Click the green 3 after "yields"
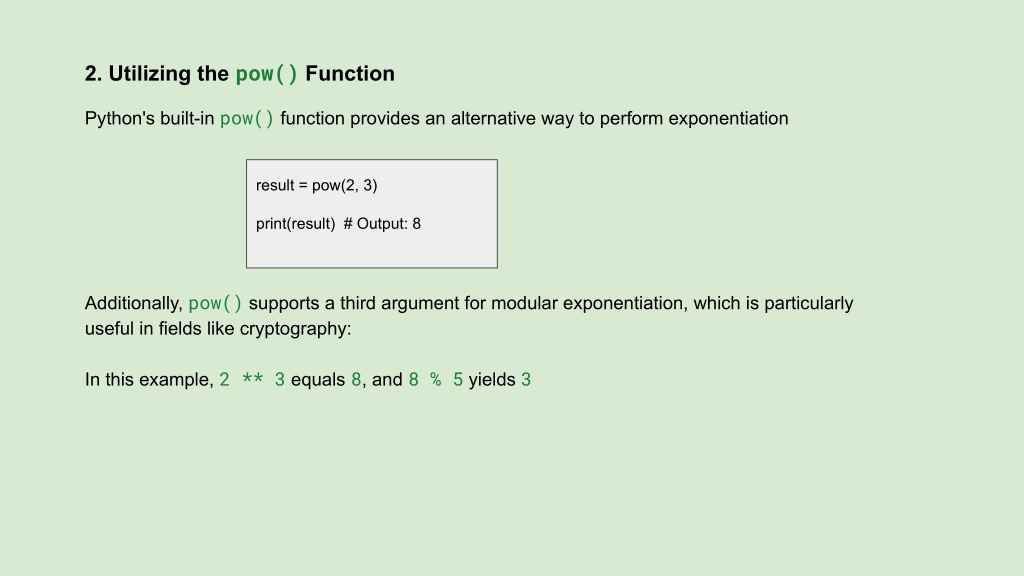 point(526,379)
